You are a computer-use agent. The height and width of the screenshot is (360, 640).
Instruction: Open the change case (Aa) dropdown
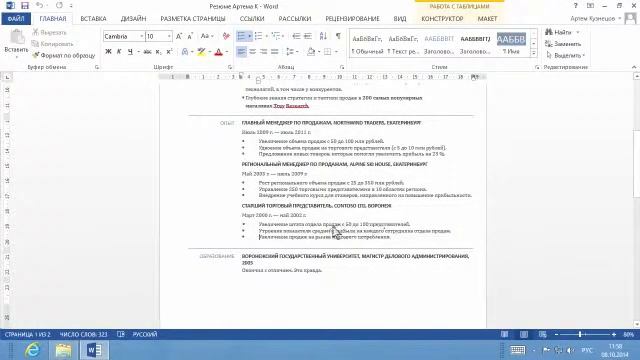[x=207, y=36]
